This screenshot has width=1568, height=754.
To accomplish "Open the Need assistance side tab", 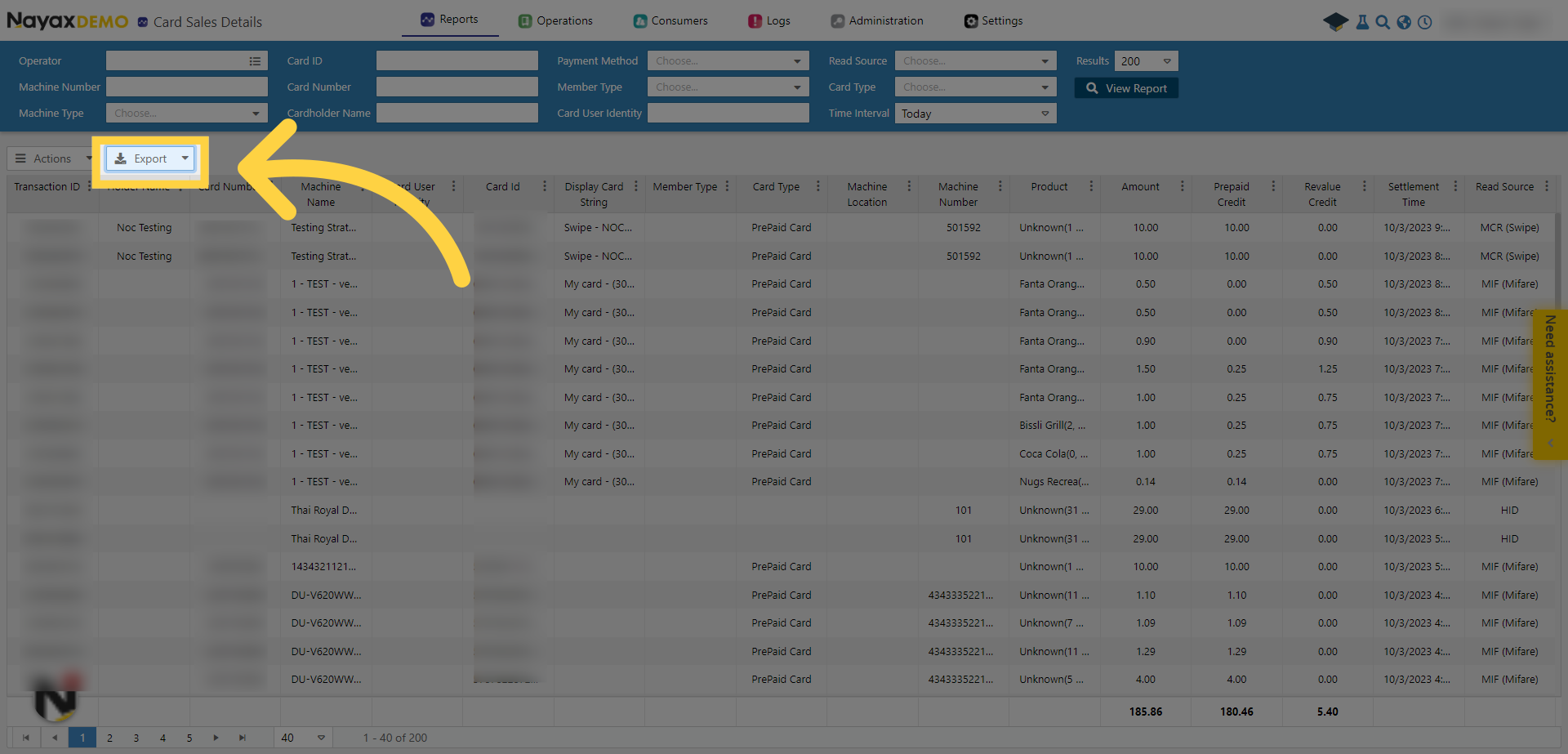I will 1550,384.
